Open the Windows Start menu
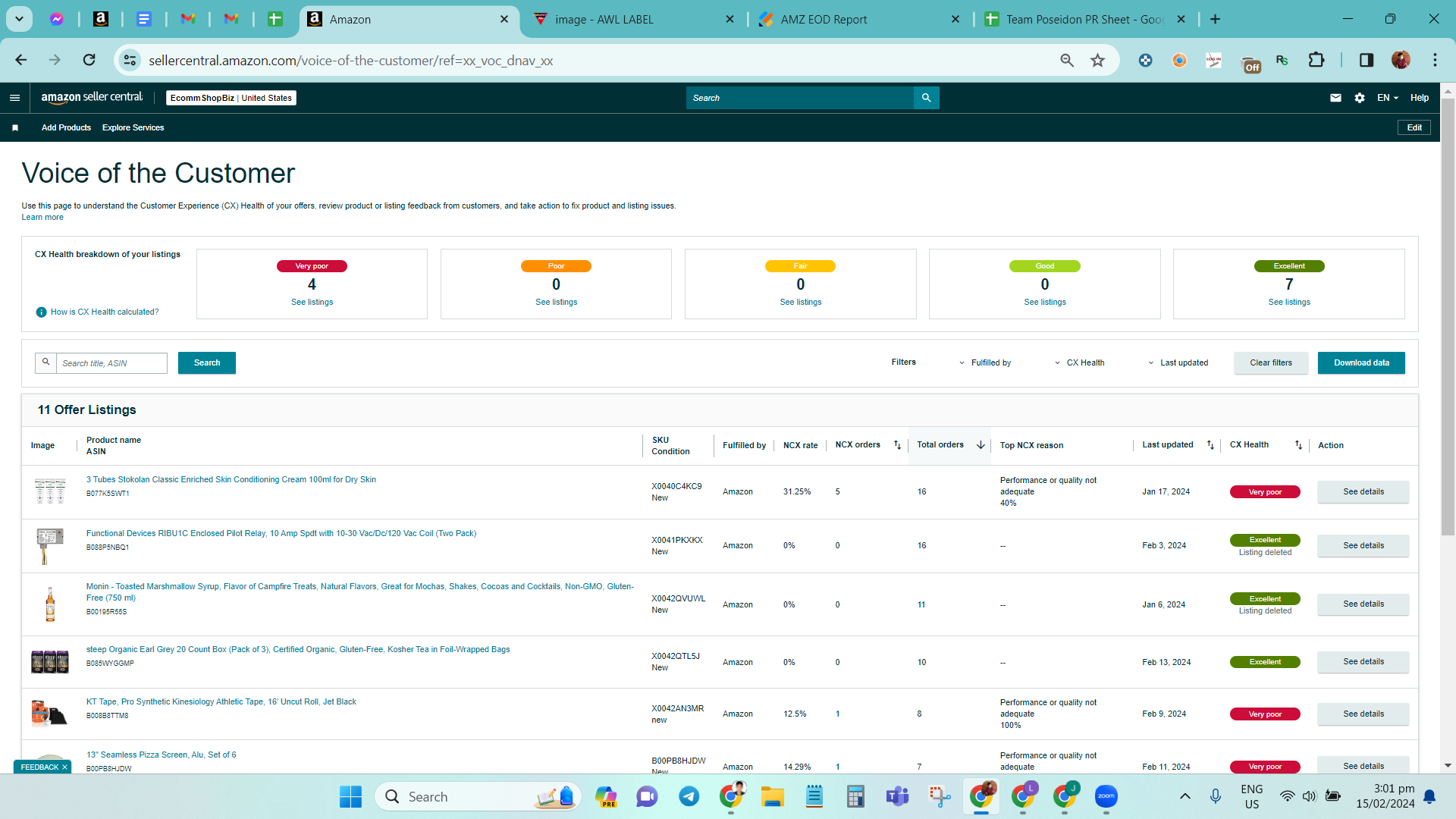This screenshot has height=819, width=1456. click(350, 797)
